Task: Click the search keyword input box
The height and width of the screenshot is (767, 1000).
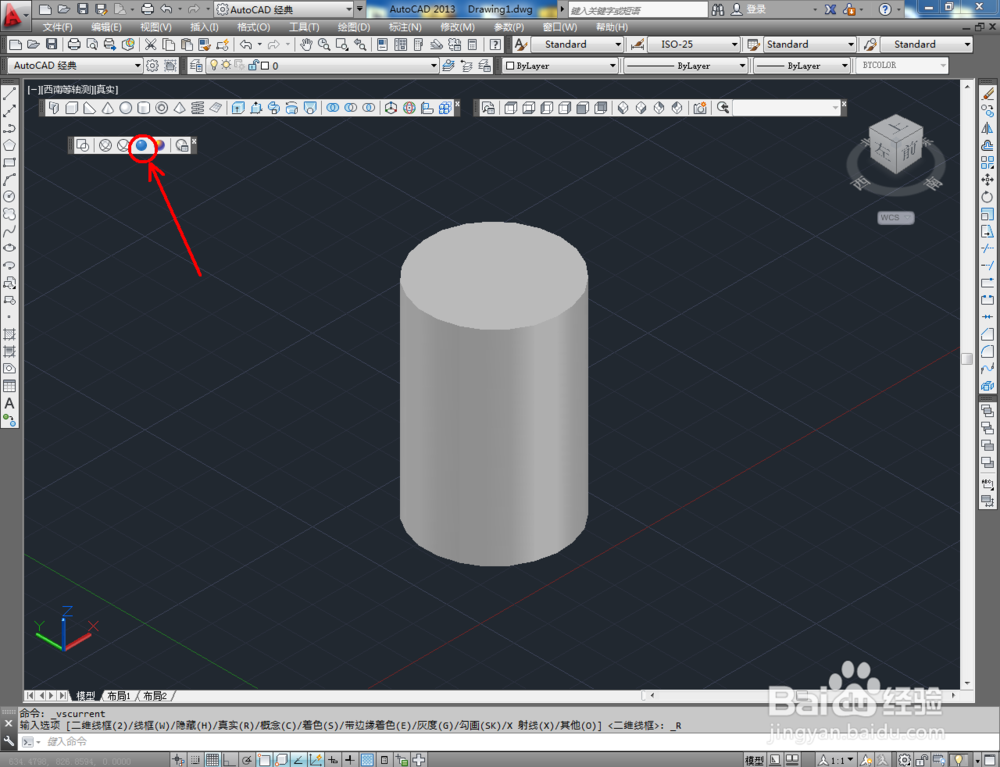Action: (x=638, y=10)
